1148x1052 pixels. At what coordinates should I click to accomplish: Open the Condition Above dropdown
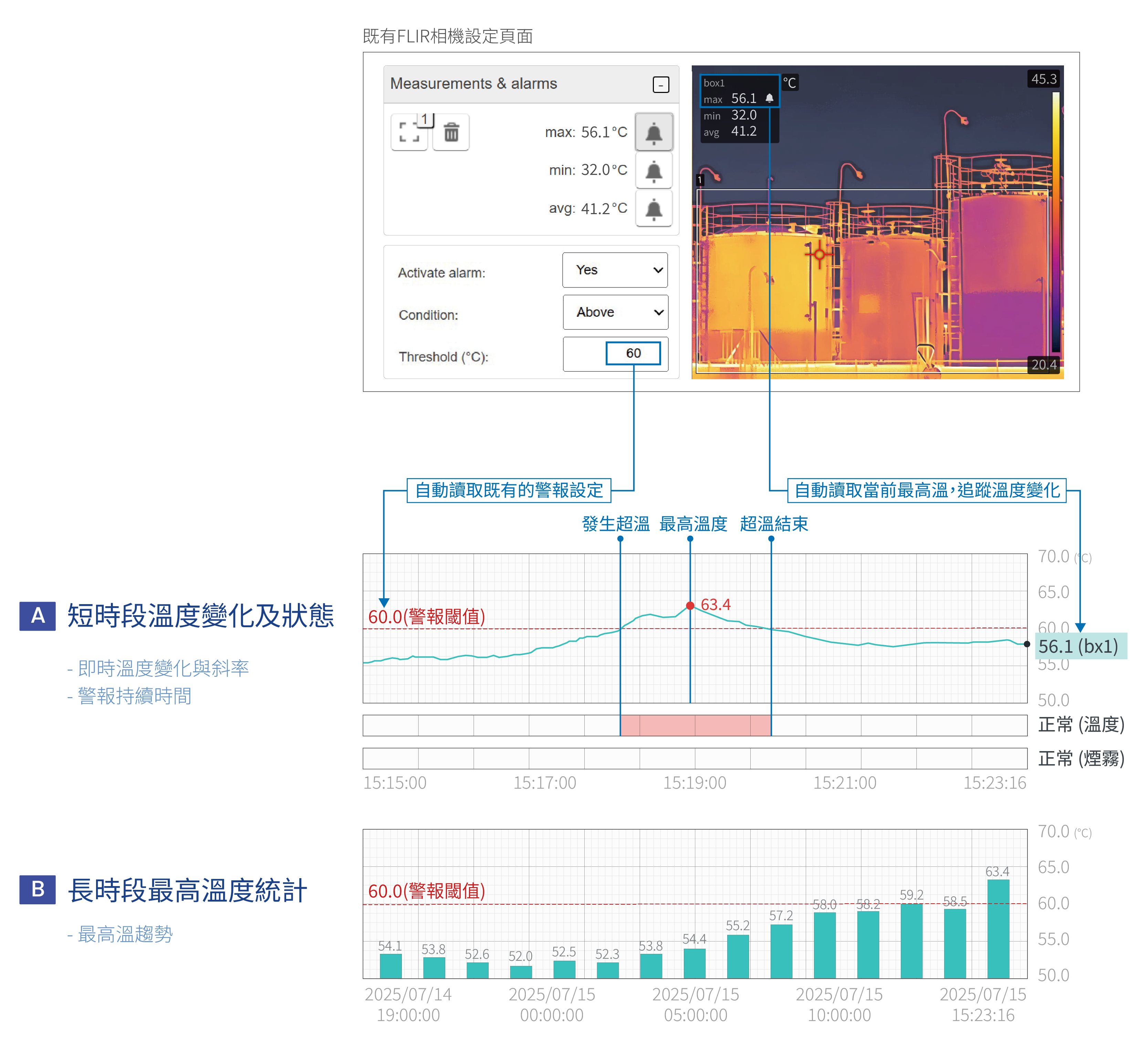point(615,312)
